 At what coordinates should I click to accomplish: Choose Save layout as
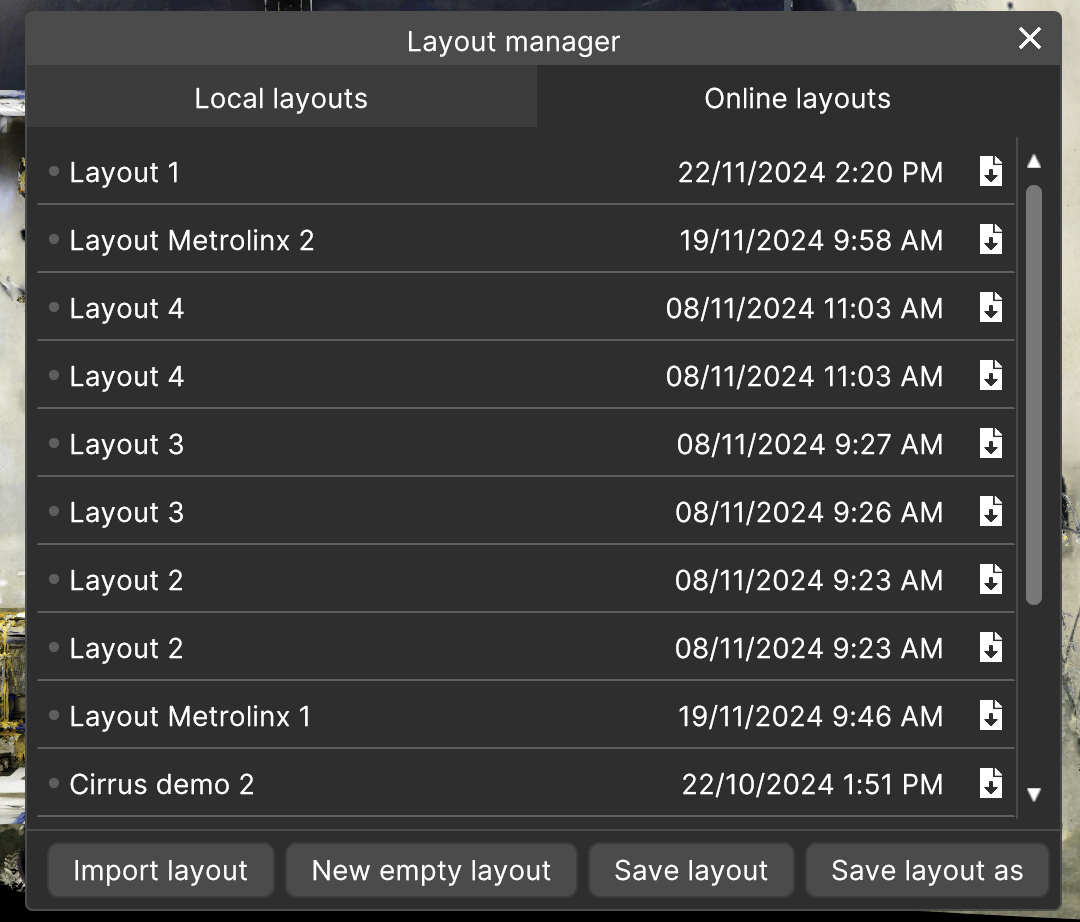pos(927,871)
